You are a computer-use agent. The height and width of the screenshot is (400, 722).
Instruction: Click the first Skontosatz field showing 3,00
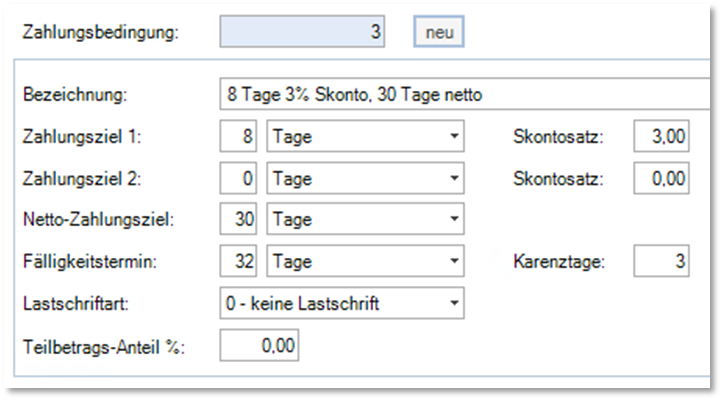[x=661, y=137]
